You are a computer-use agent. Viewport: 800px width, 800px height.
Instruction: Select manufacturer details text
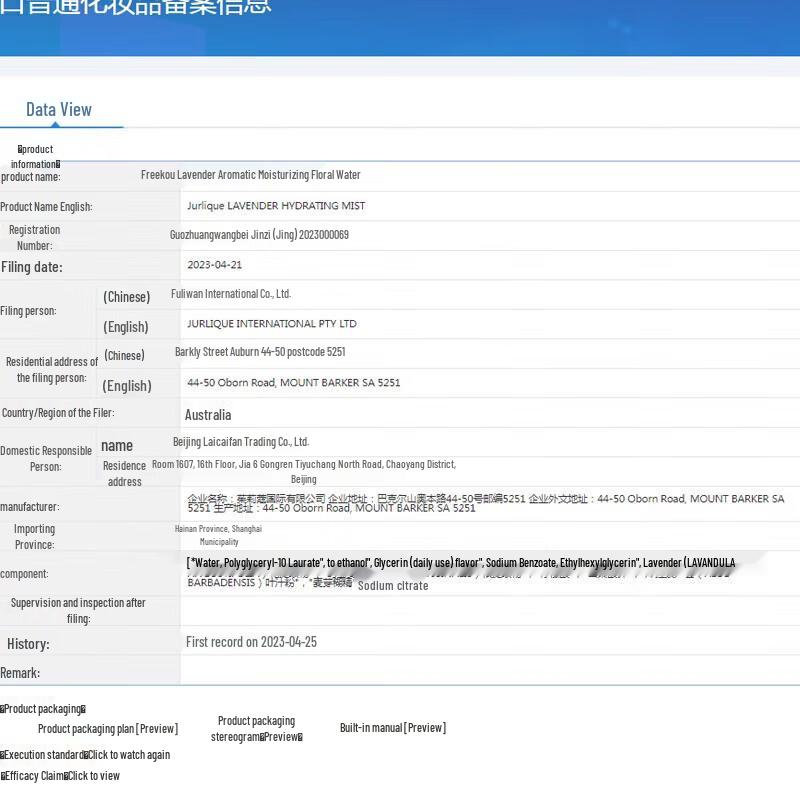[486, 503]
